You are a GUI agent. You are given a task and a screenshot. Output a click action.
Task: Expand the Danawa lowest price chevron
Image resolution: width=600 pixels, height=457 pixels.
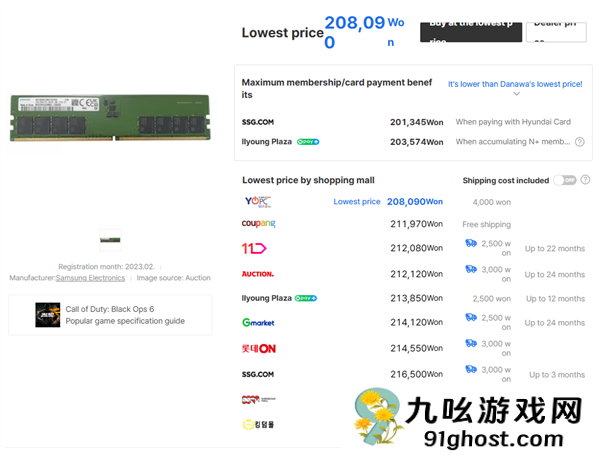[x=516, y=94]
